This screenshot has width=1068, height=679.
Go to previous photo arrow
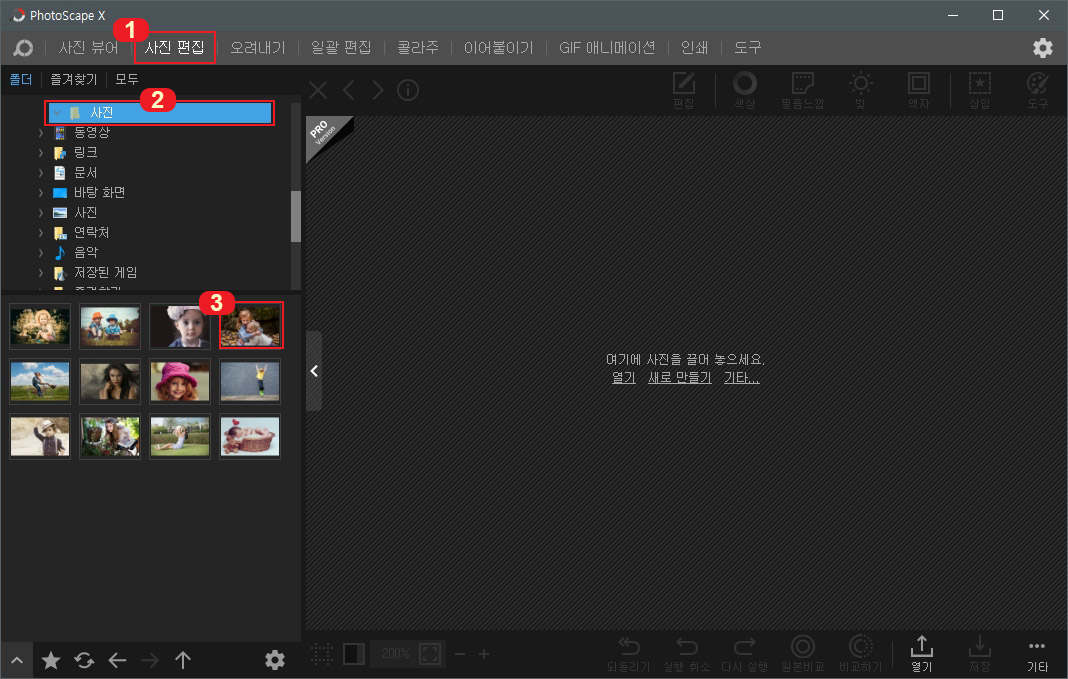point(349,90)
